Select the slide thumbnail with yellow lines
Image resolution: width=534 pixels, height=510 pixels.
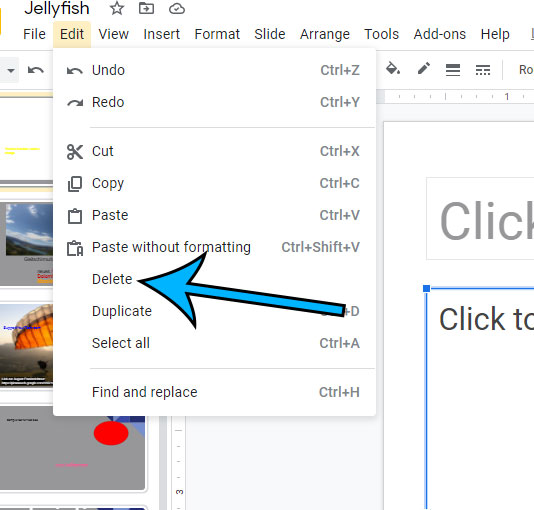click(27, 141)
